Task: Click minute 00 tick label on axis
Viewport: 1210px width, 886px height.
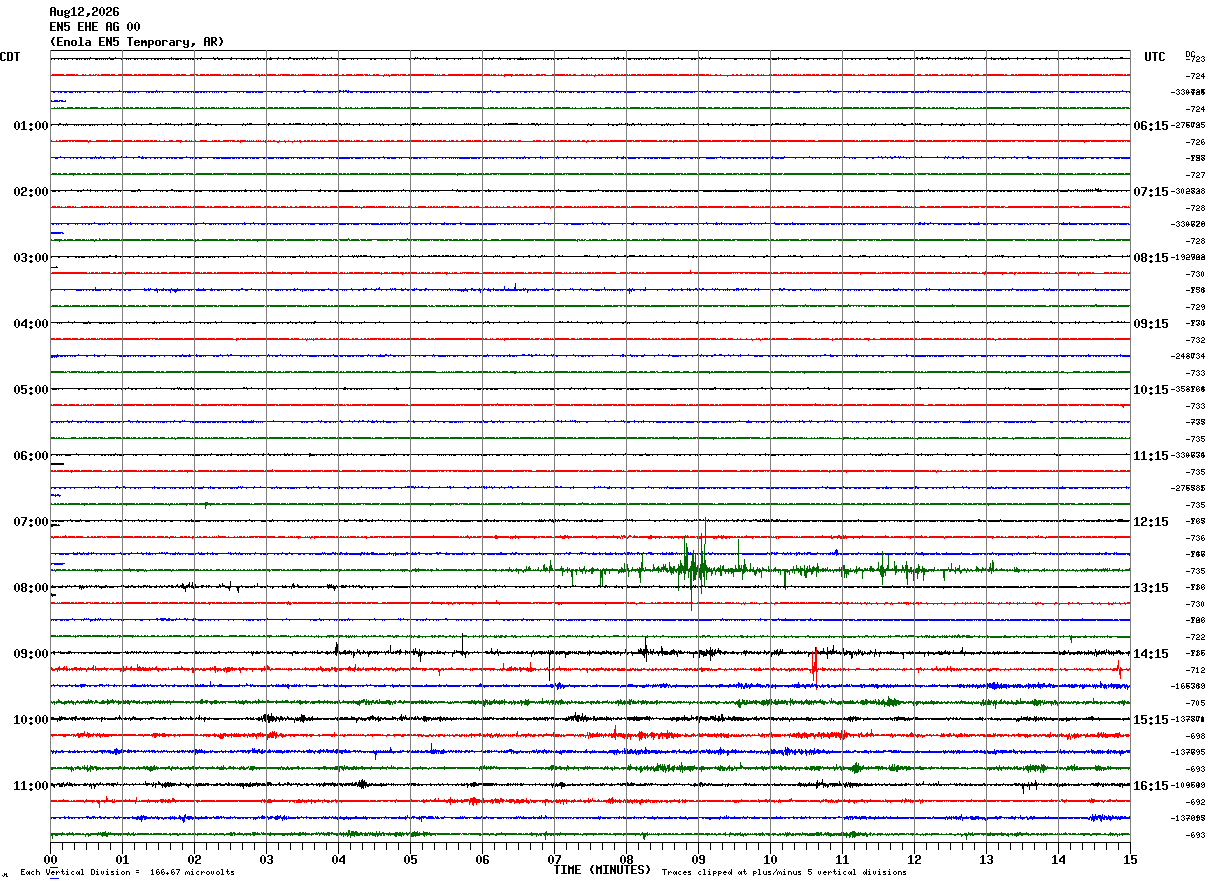Action: click(x=50, y=859)
